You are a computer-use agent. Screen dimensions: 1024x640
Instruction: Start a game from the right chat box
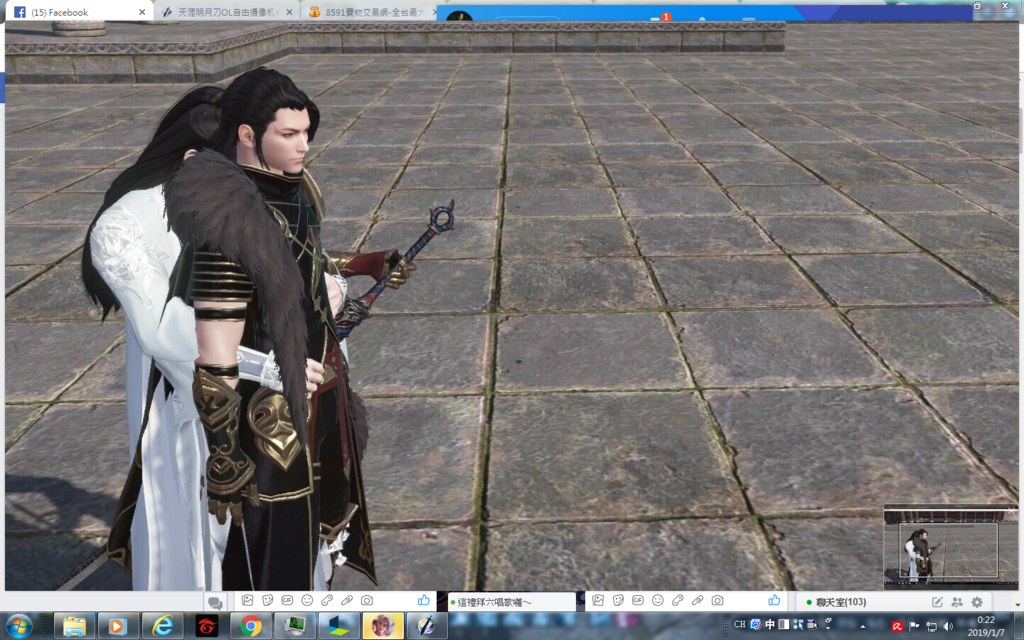[x=677, y=600]
